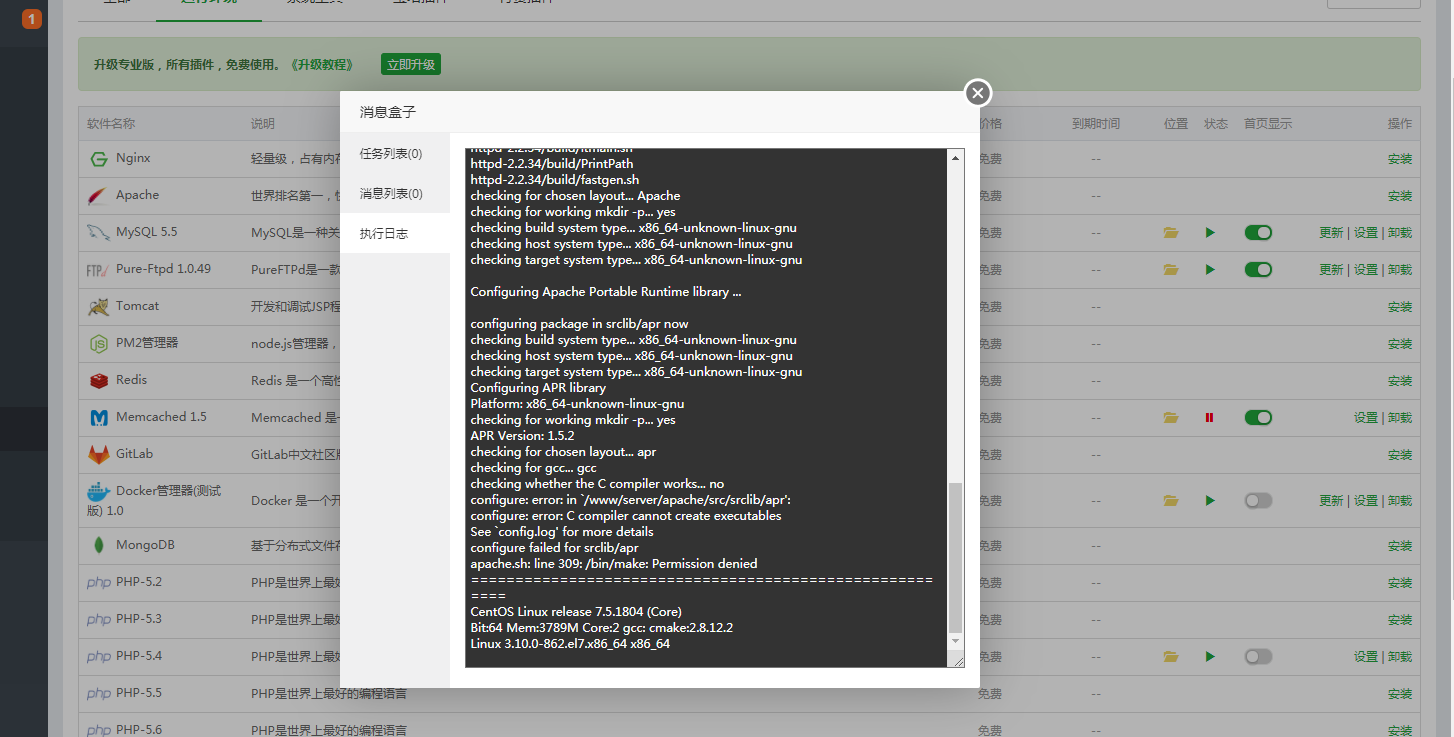Click 卸载 in the PHP-5.4 row
The height and width of the screenshot is (737, 1454).
point(1400,657)
